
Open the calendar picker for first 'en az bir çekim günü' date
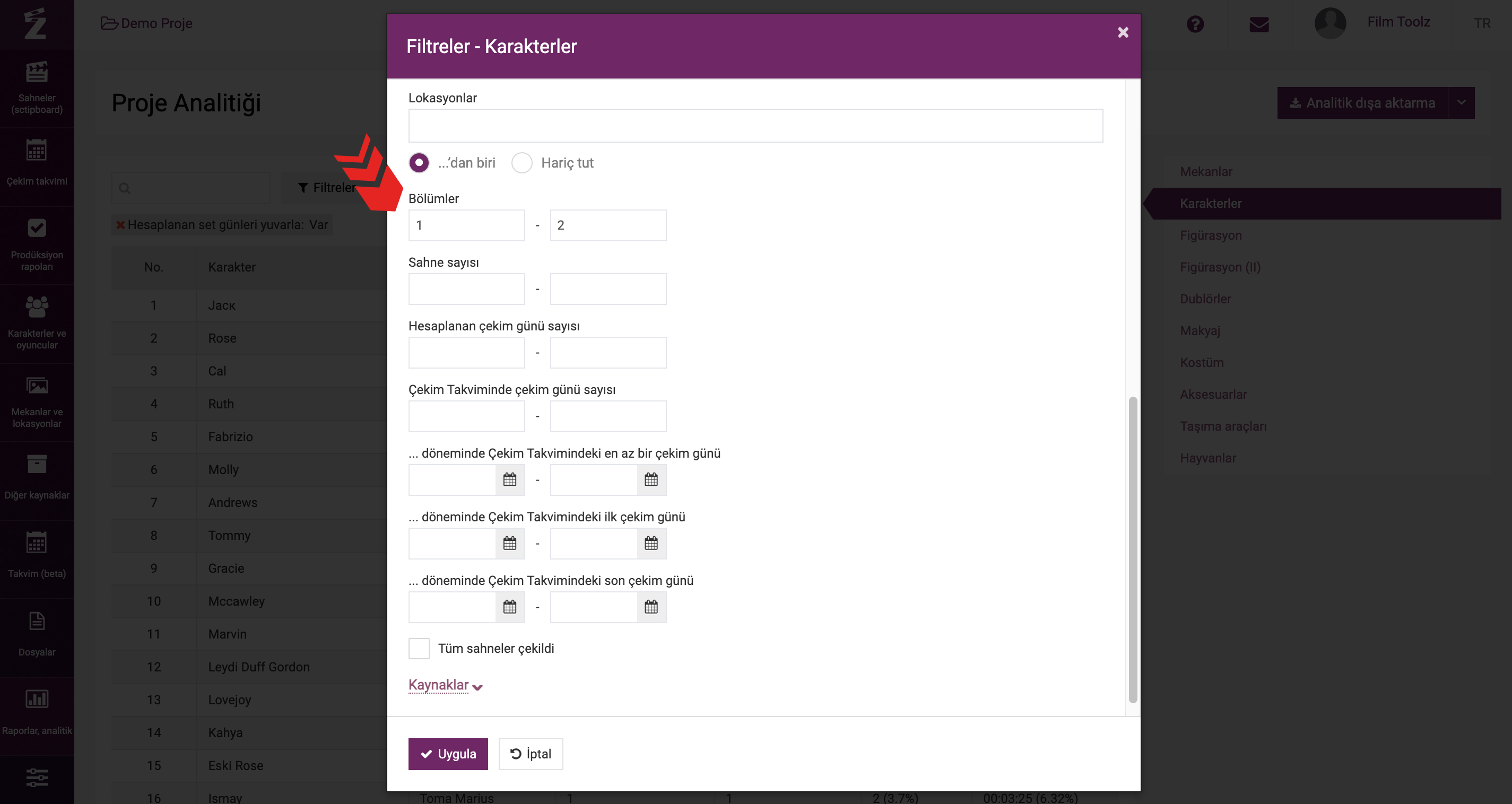click(509, 480)
